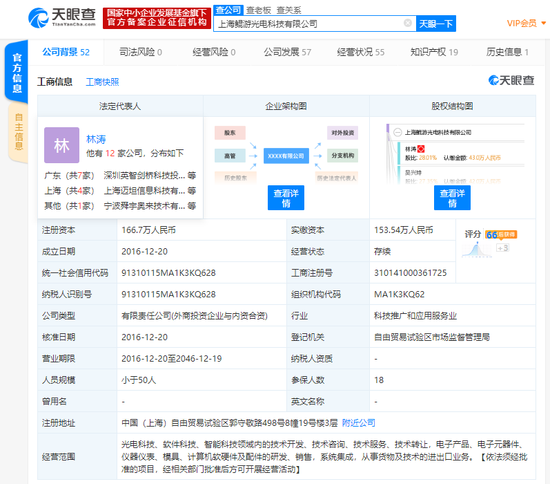The height and width of the screenshot is (484, 550).
Task: Click the 天眼一下 search button
Action: 436,23
